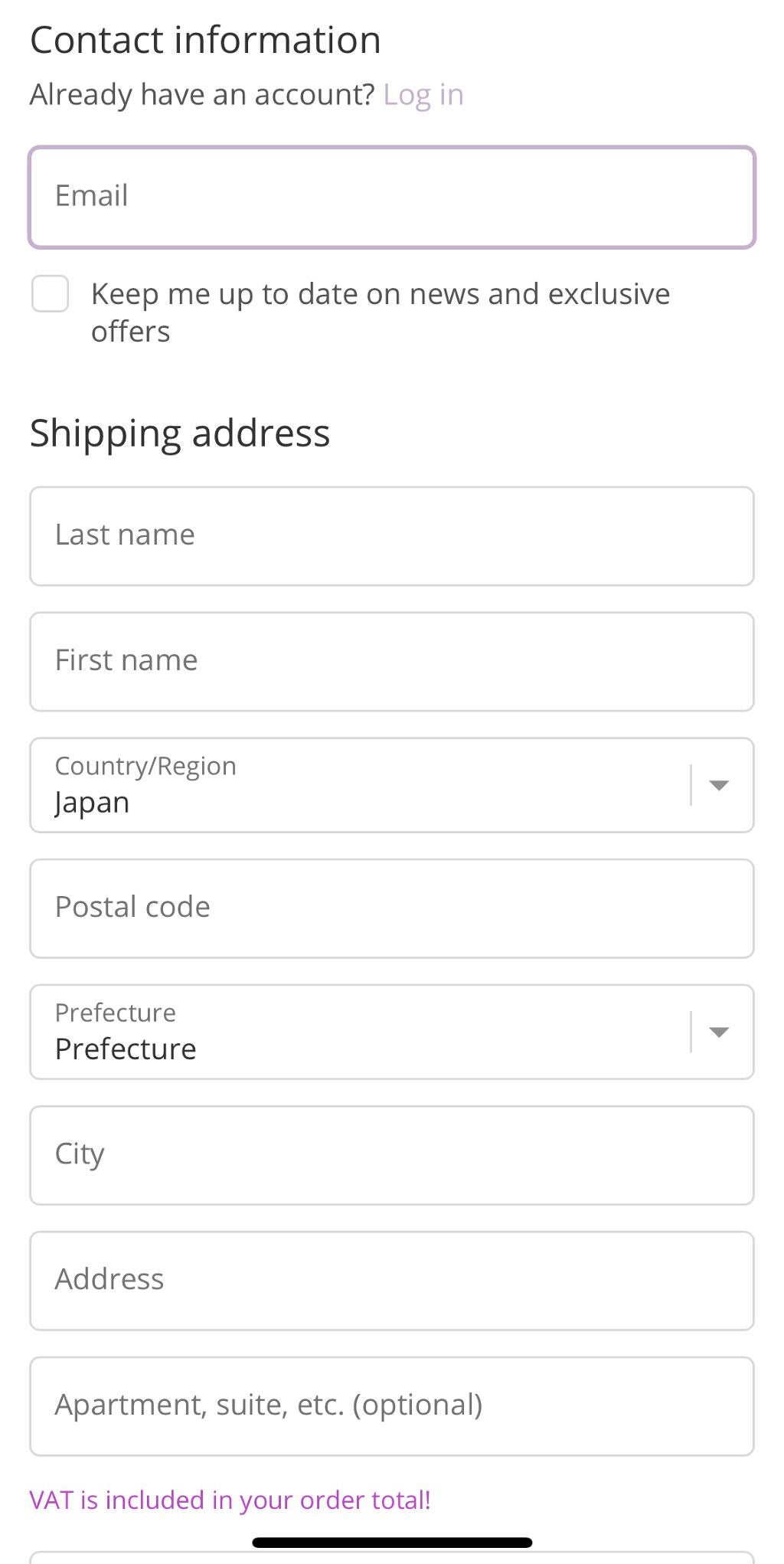Click the Shipping address heading
The width and height of the screenshot is (784, 1564).
[180, 434]
